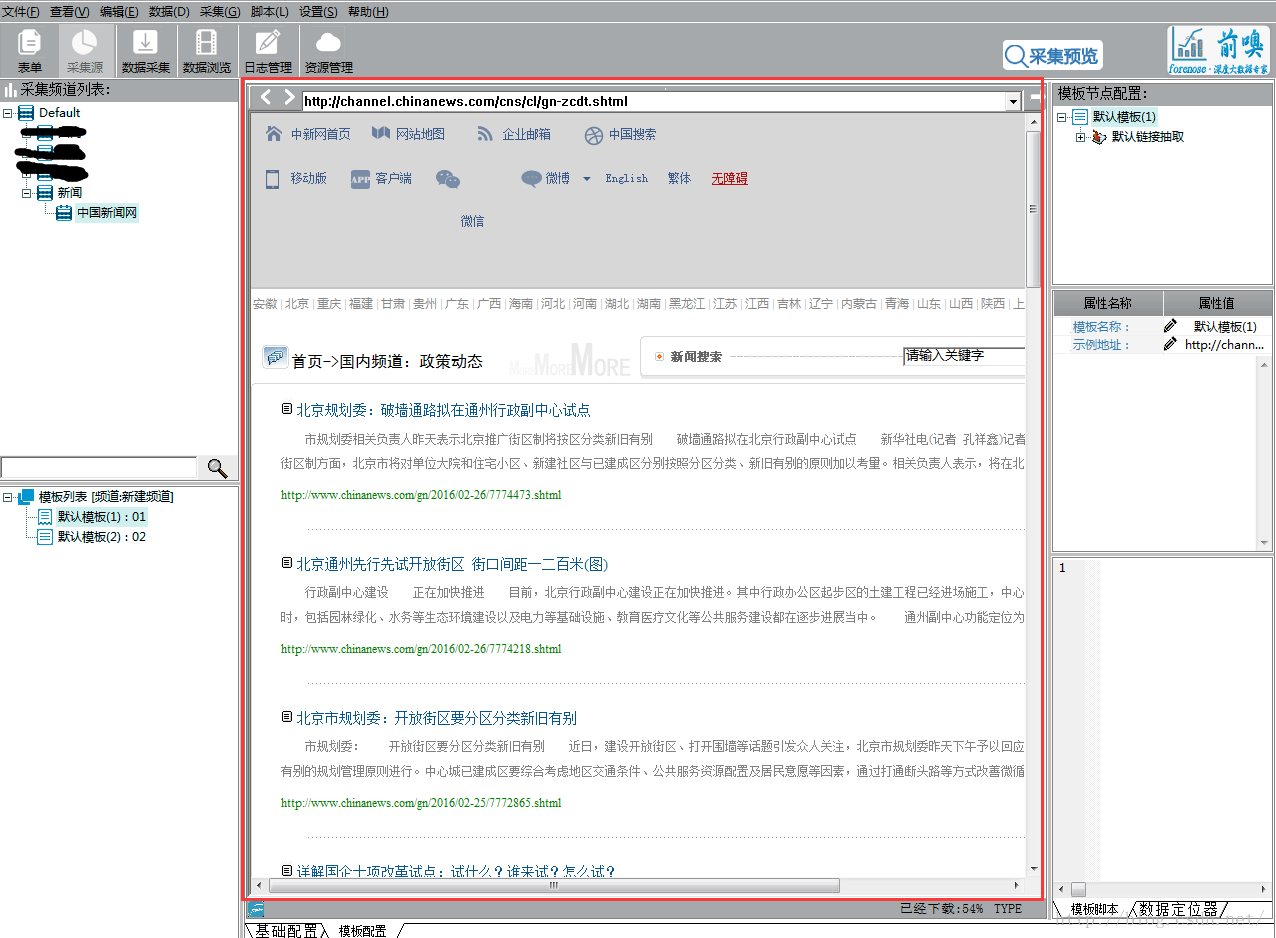Open the 帮助(H) menu
This screenshot has height=938, width=1276.
pos(368,11)
